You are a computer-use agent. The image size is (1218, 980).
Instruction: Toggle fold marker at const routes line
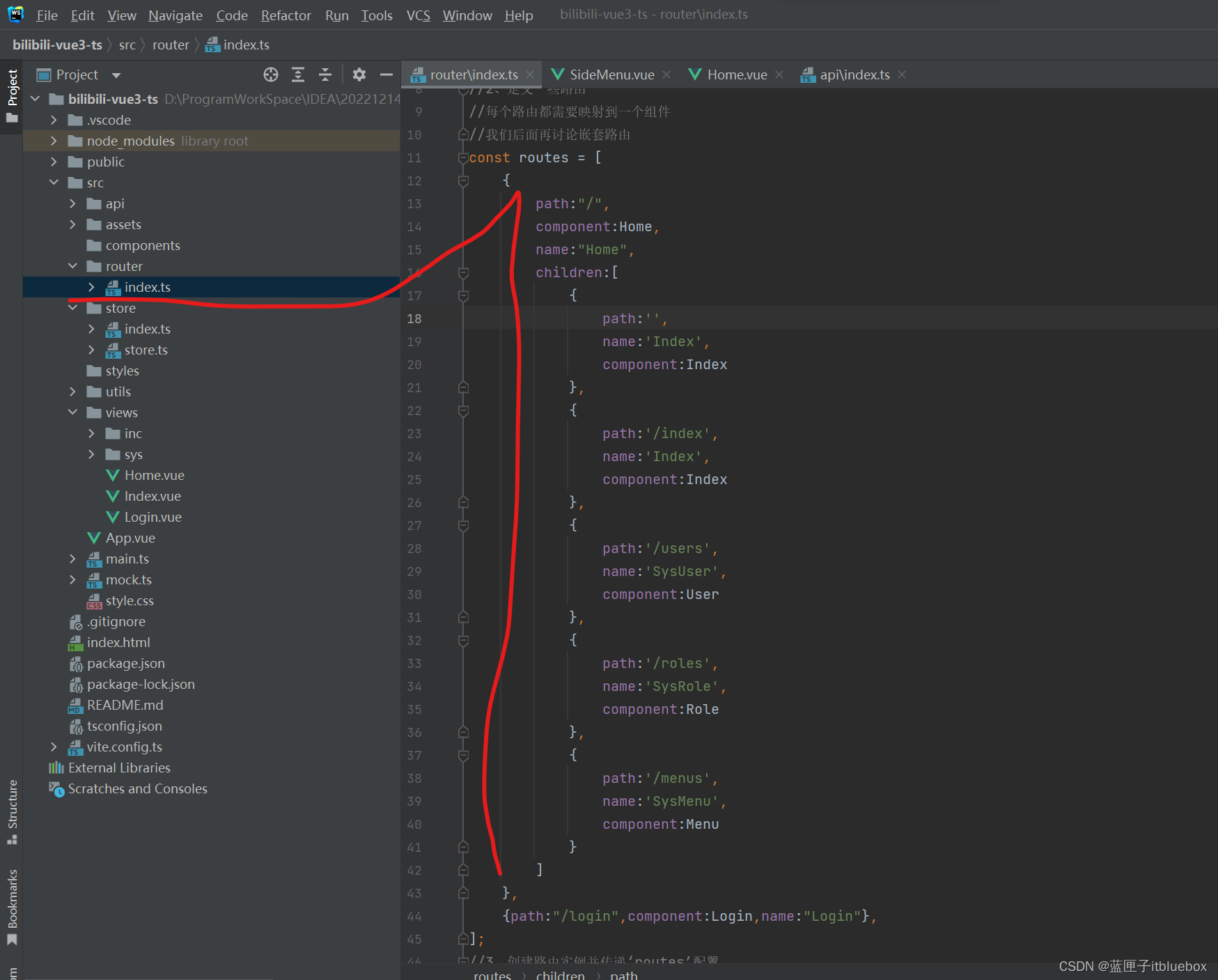463,158
